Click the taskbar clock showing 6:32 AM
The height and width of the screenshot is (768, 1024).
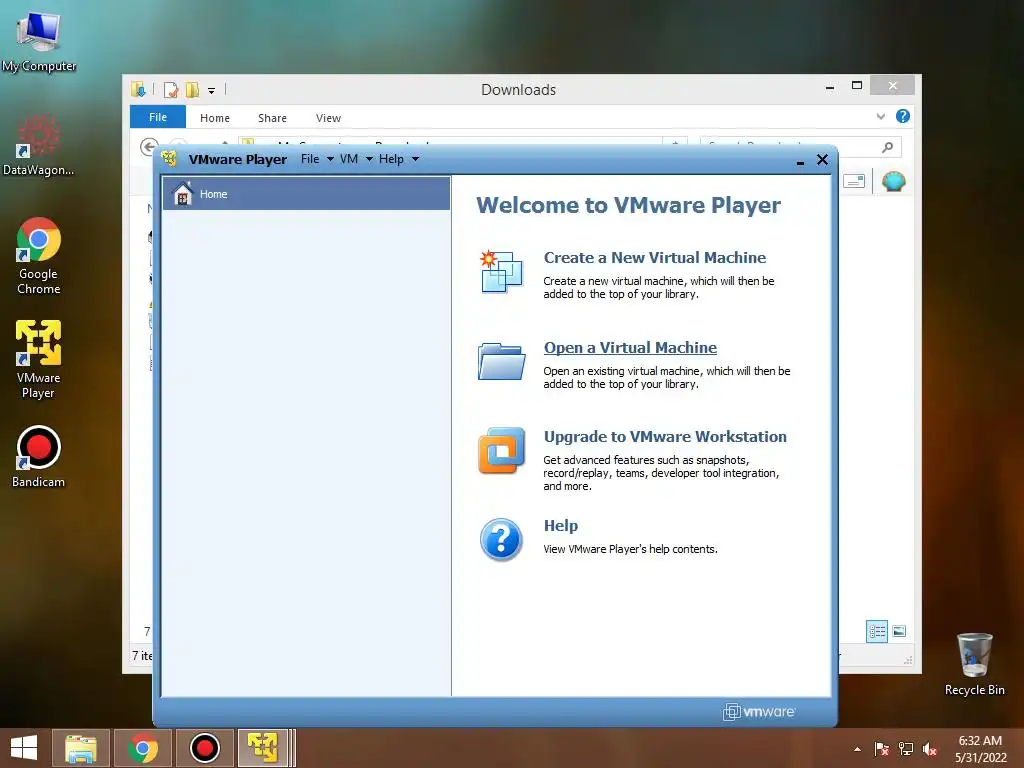click(980, 749)
